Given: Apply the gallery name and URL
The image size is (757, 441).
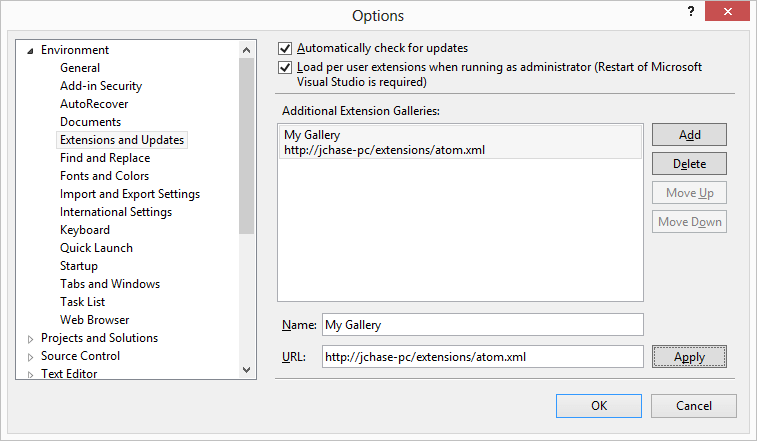Looking at the screenshot, I should (689, 356).
